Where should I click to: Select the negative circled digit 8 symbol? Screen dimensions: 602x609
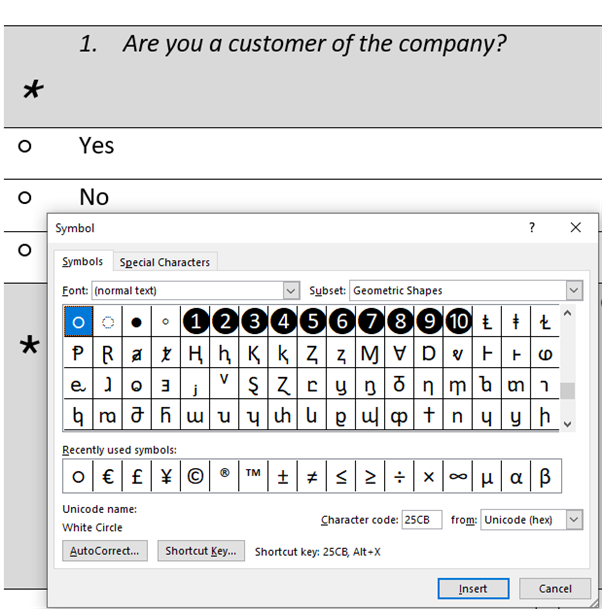tap(400, 322)
